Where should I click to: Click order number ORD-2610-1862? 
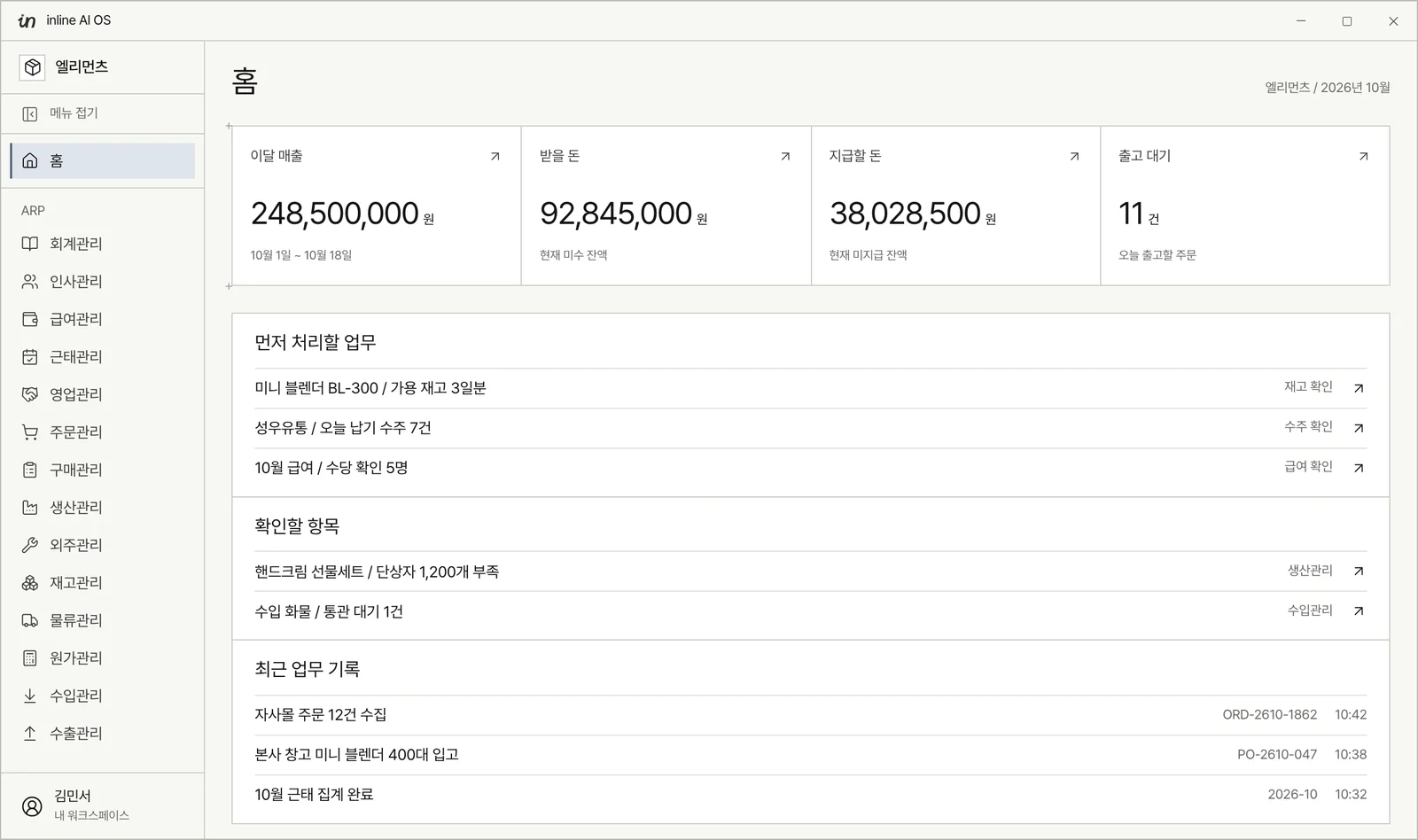pyautogui.click(x=1269, y=715)
